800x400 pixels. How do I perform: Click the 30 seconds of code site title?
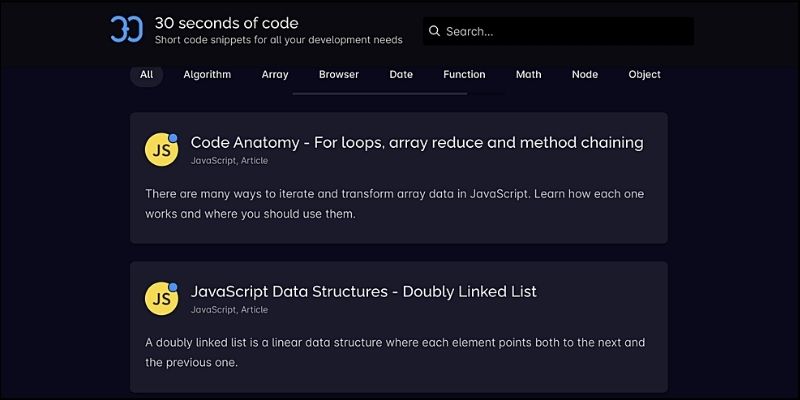point(226,22)
